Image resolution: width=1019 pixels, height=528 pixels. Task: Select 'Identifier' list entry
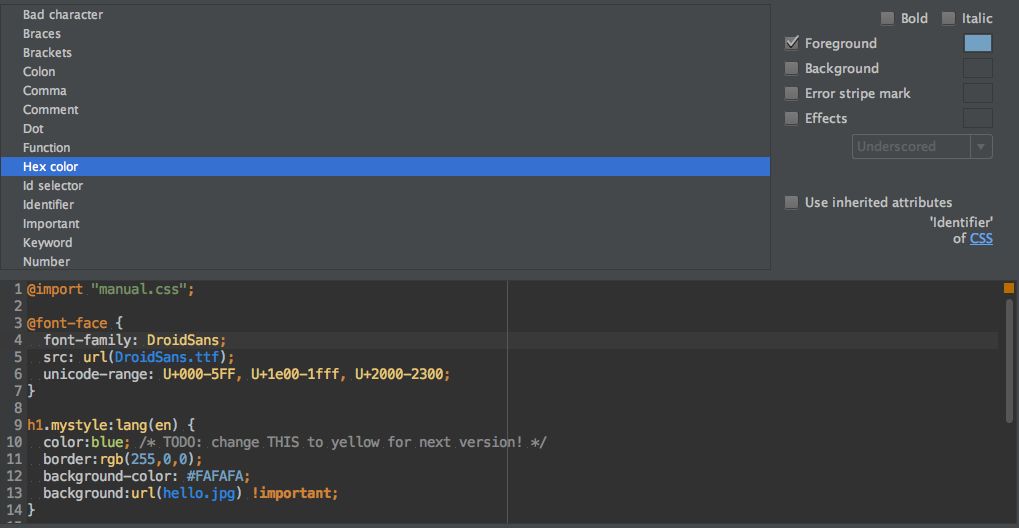[385, 205]
